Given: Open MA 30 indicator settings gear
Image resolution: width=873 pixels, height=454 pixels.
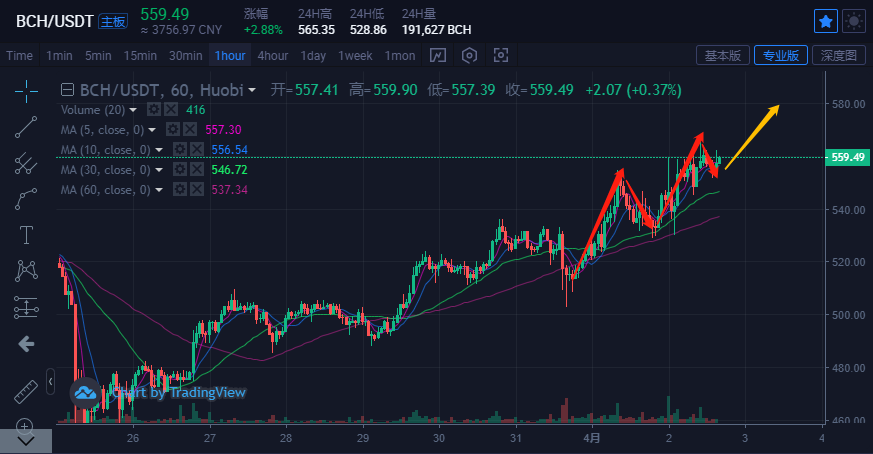Looking at the screenshot, I should coord(179,169).
